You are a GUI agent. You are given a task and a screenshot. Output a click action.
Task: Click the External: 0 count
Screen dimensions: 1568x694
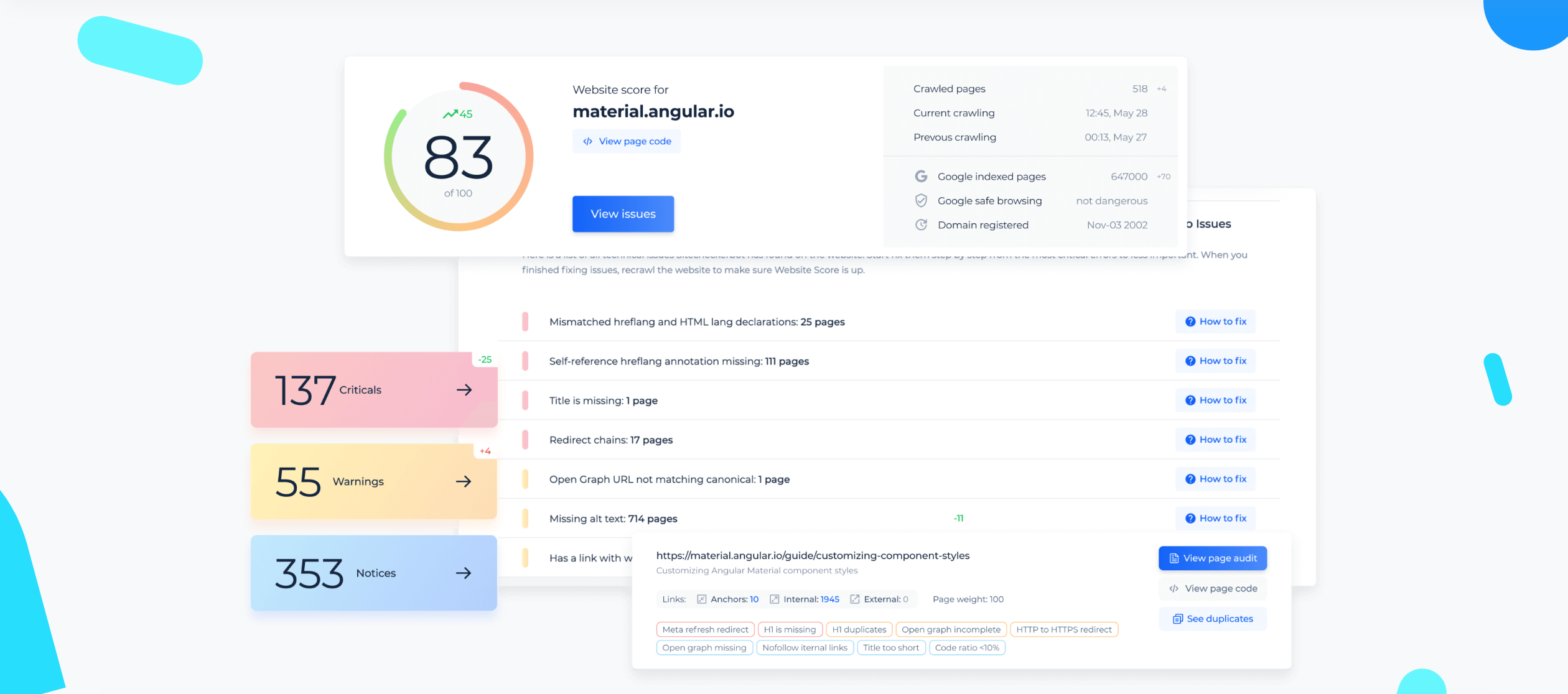[x=886, y=599]
